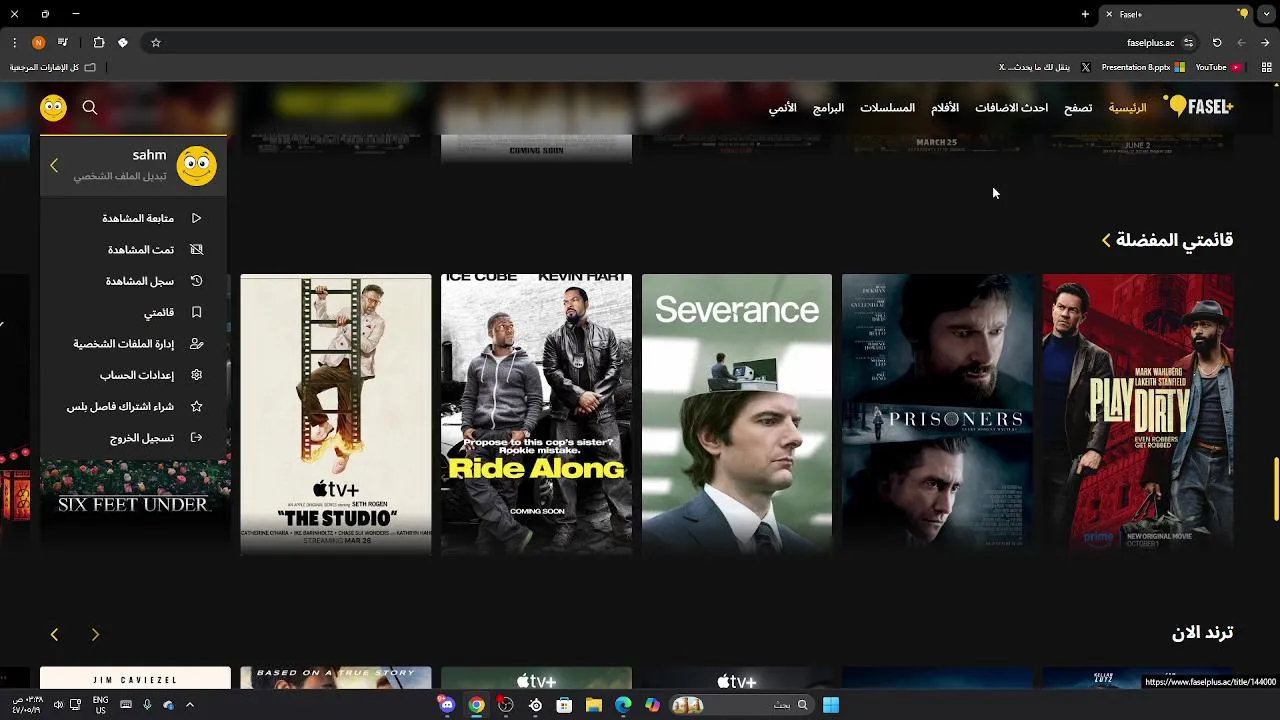Open the Windows Start button on taskbar
This screenshot has width=1280, height=720.
tap(831, 705)
